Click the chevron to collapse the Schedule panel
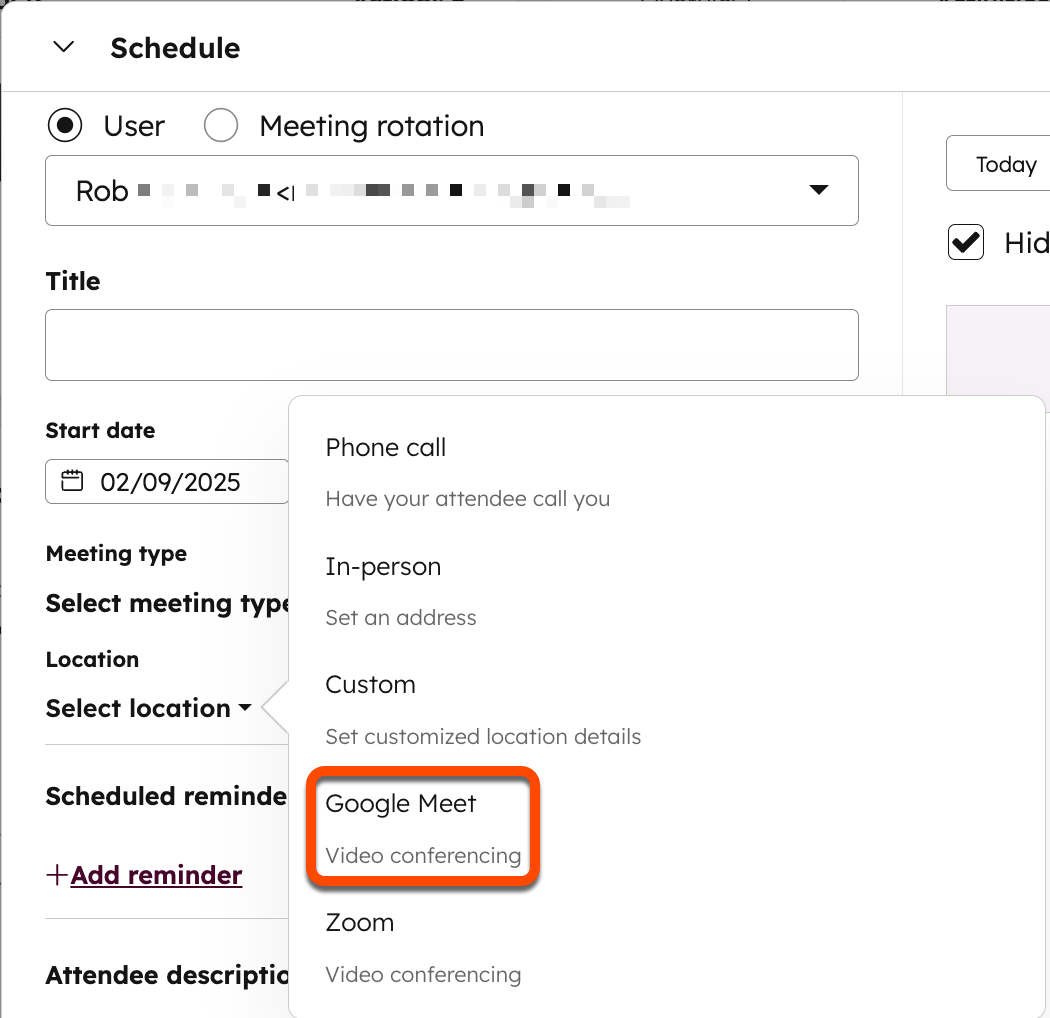This screenshot has height=1018, width=1050. 62,47
